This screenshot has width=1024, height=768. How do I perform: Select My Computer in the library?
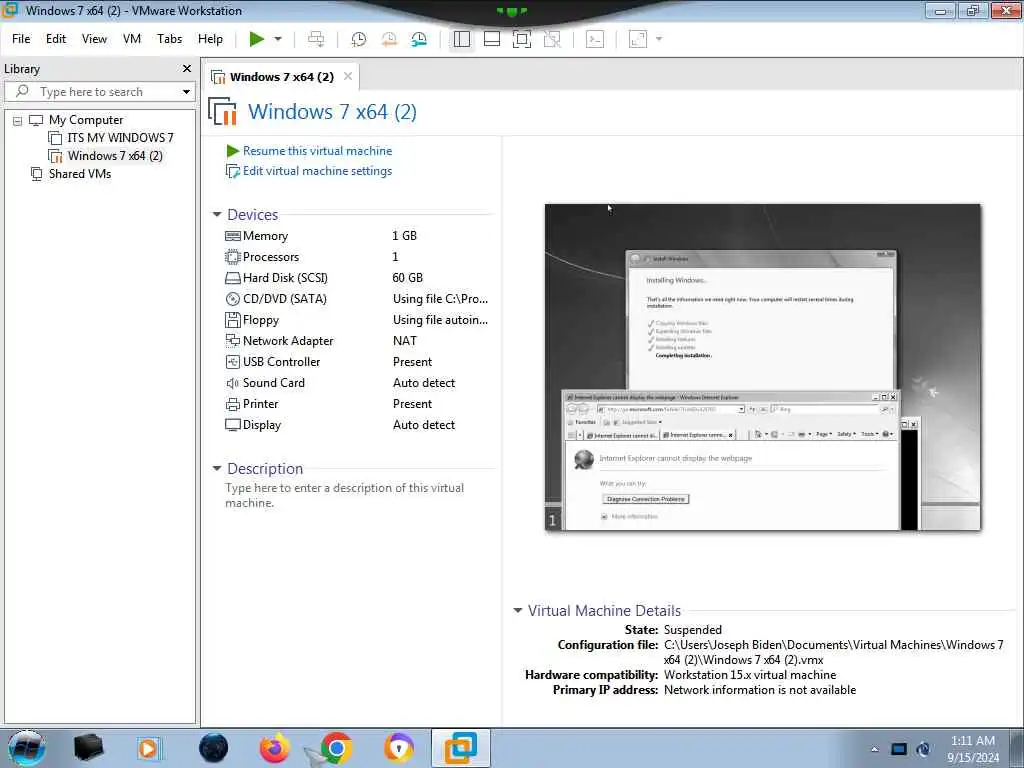click(x=86, y=120)
